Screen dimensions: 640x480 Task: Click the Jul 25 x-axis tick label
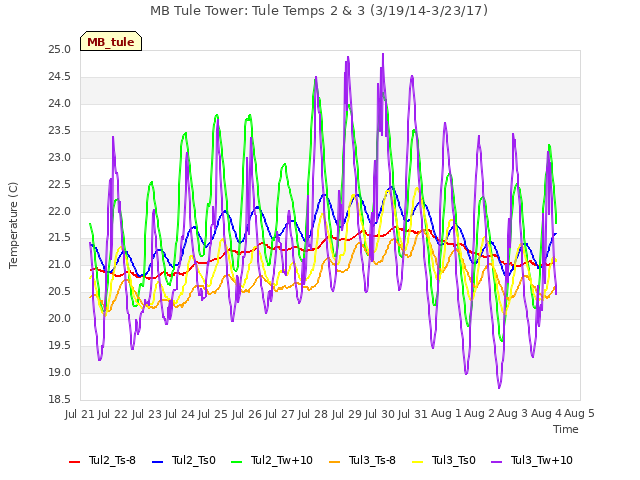pos(213,414)
